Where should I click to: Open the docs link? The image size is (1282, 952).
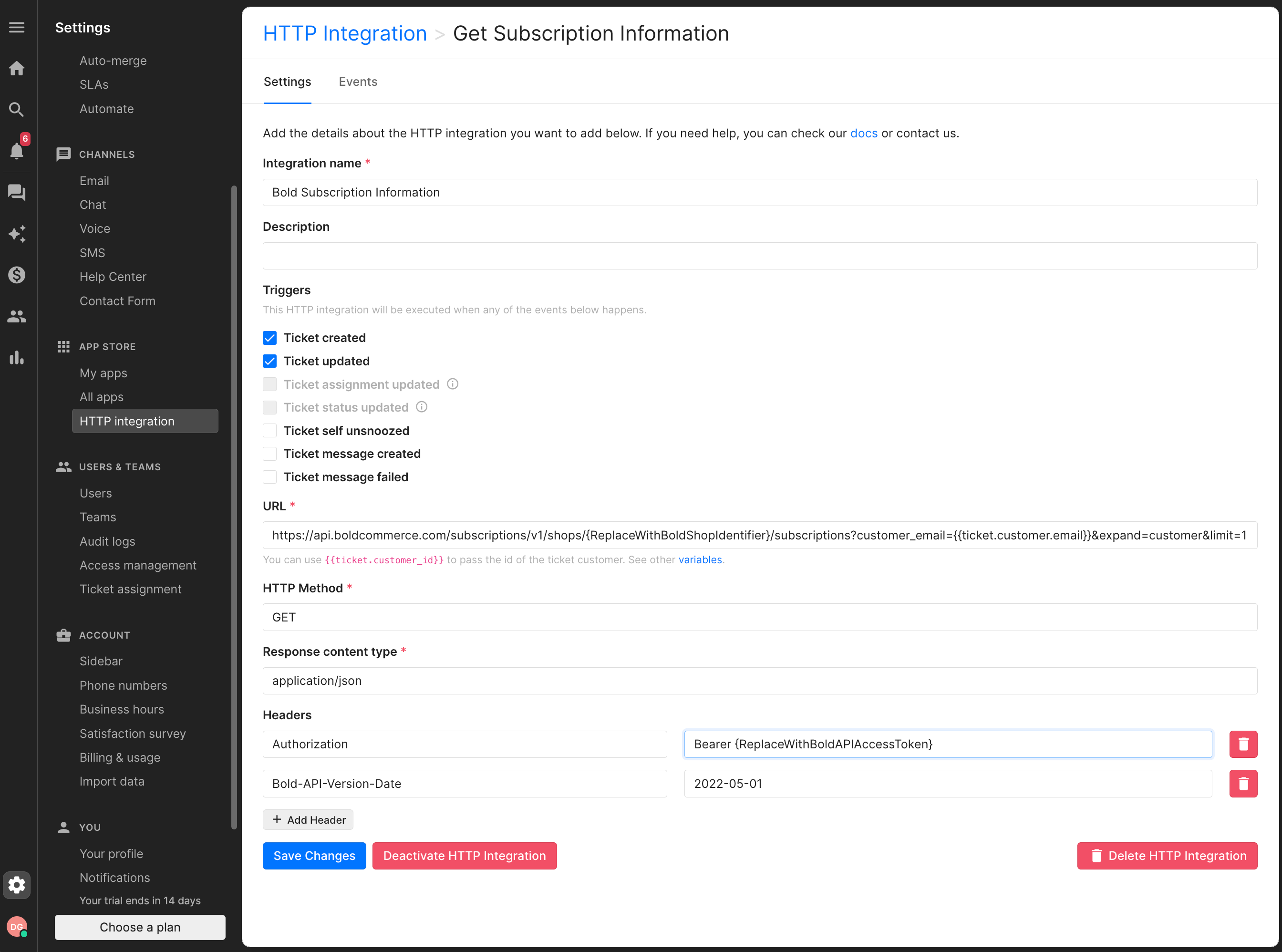pos(864,133)
